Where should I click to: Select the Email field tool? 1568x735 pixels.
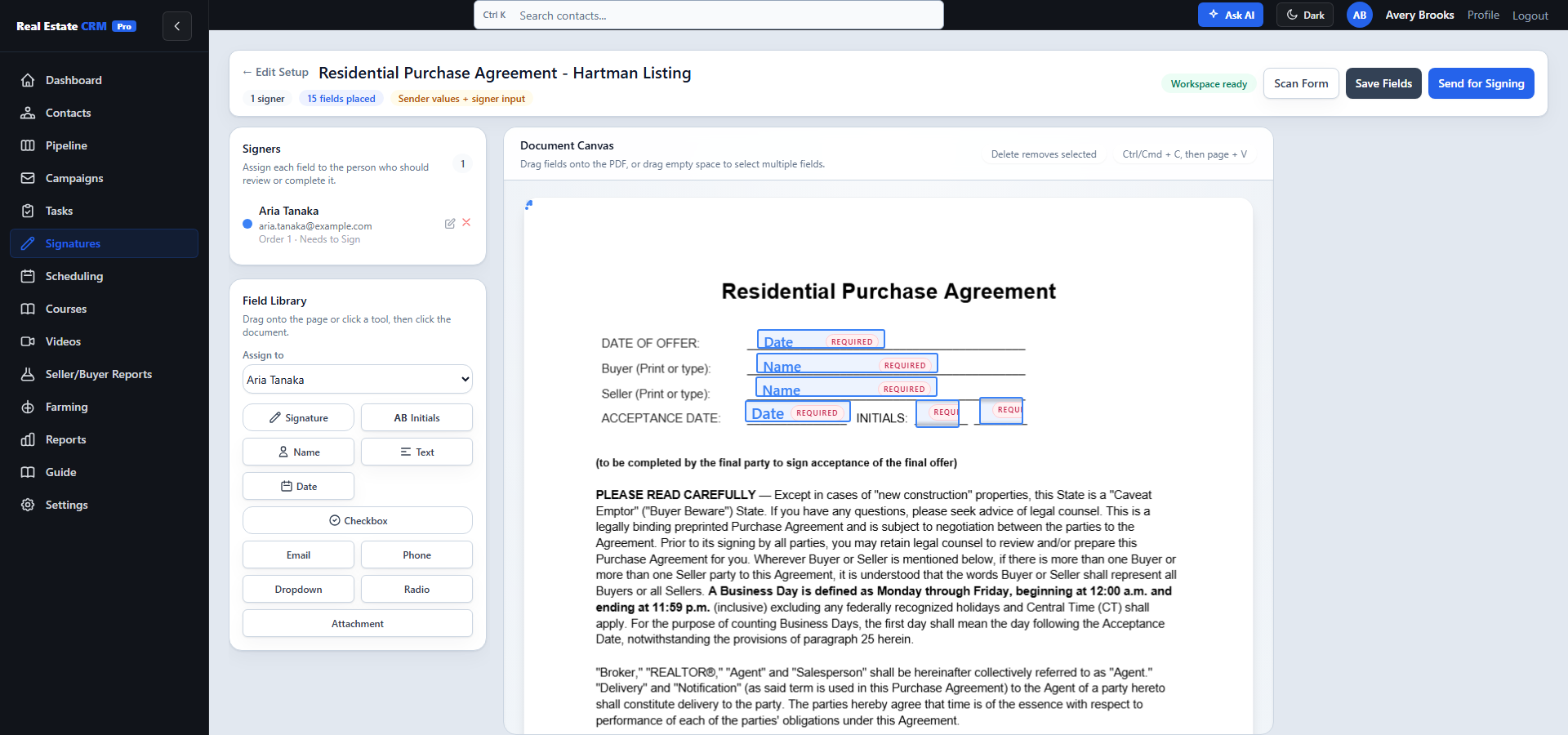[298, 555]
